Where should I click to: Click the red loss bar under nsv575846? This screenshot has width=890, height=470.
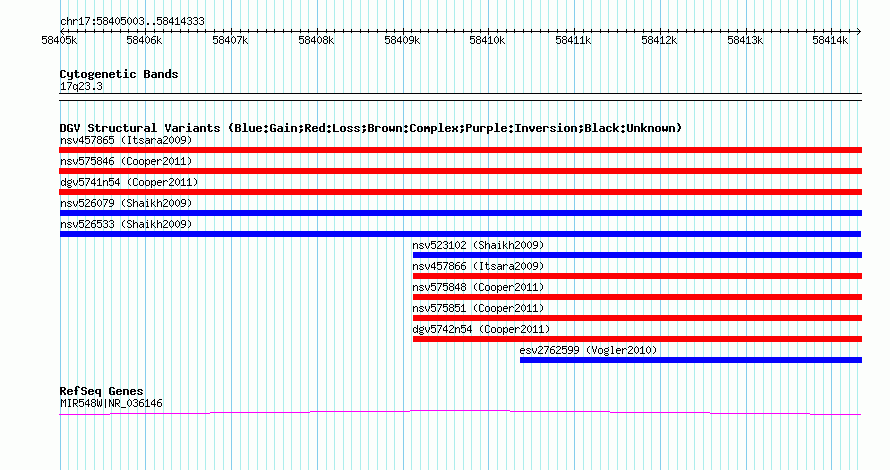click(x=460, y=171)
